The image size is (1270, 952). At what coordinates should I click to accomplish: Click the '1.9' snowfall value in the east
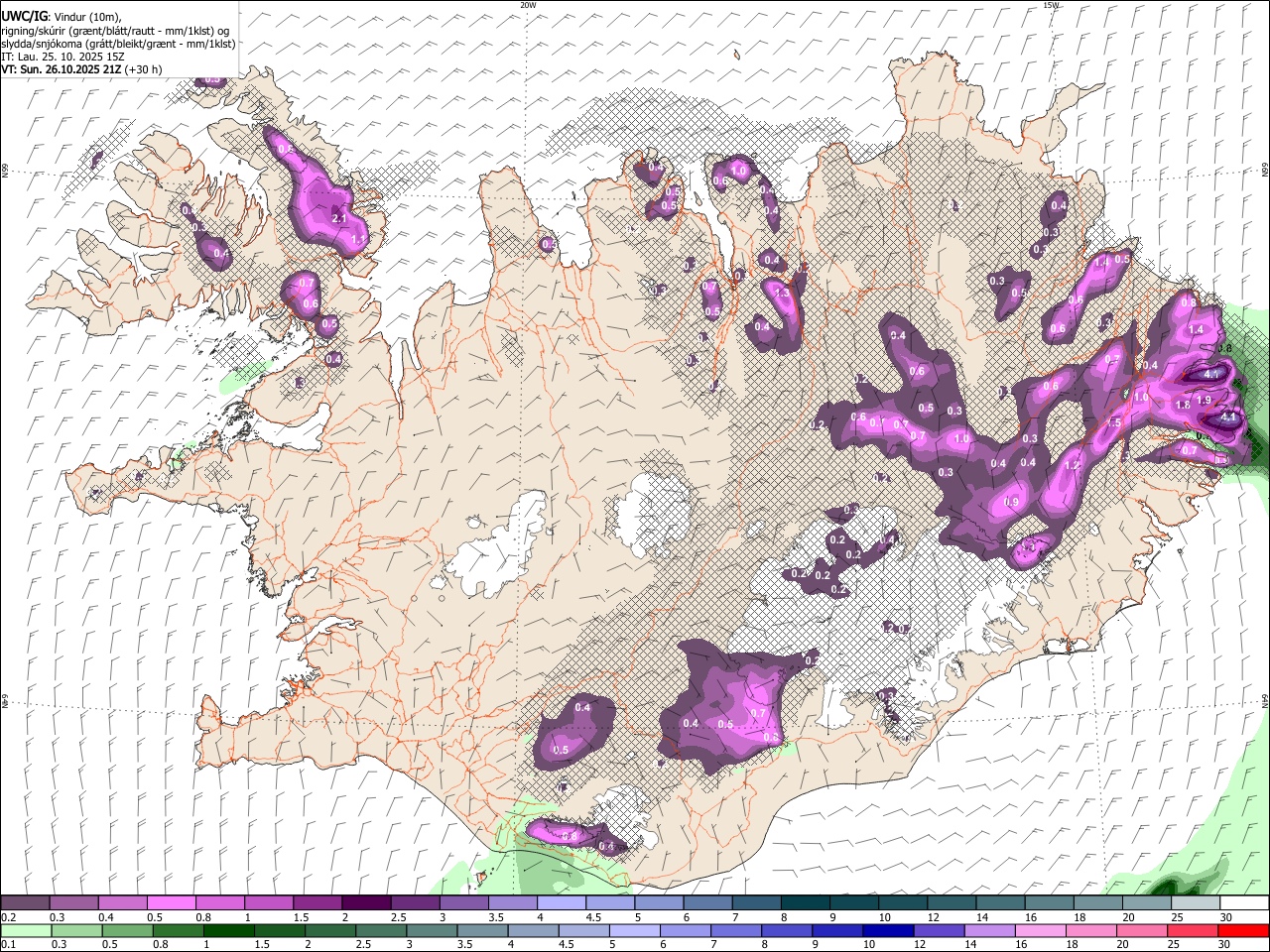[x=1205, y=400]
